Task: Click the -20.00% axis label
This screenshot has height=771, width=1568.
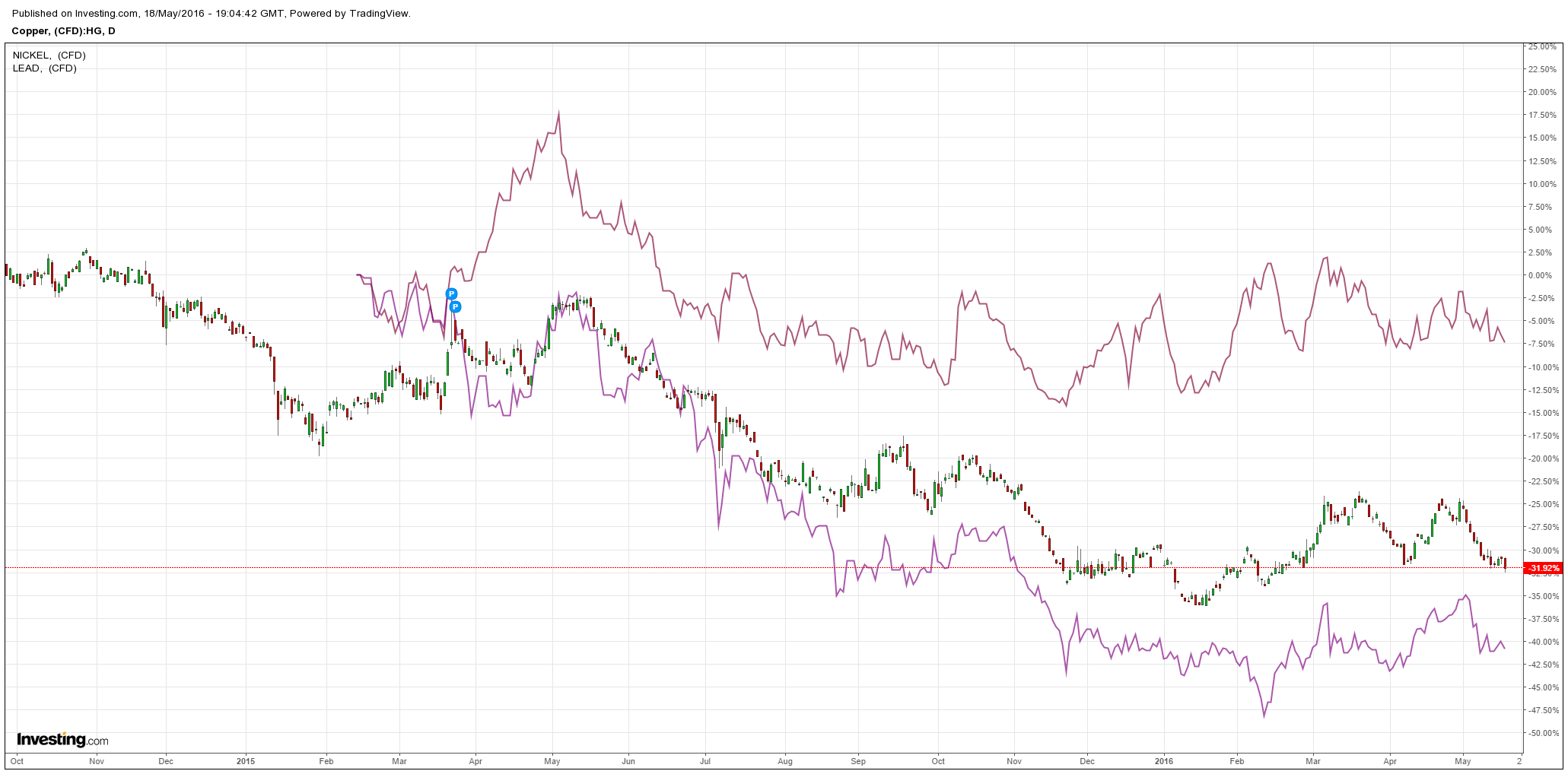Action: (x=1542, y=459)
